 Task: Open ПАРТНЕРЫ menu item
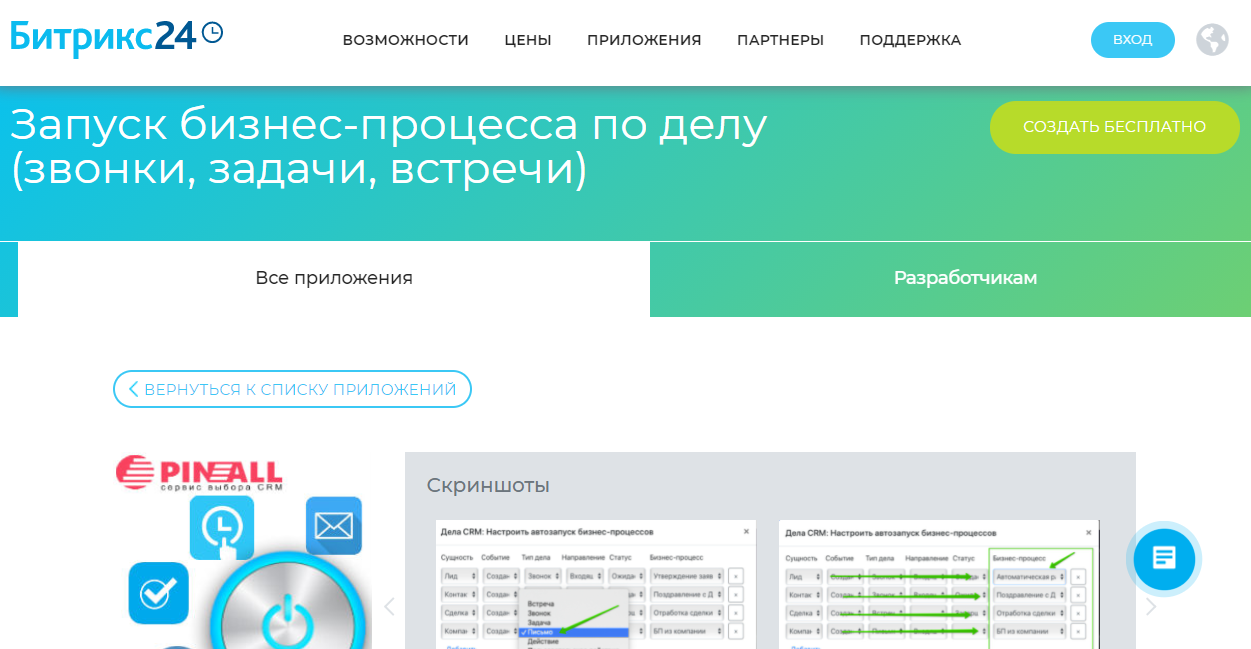click(780, 40)
